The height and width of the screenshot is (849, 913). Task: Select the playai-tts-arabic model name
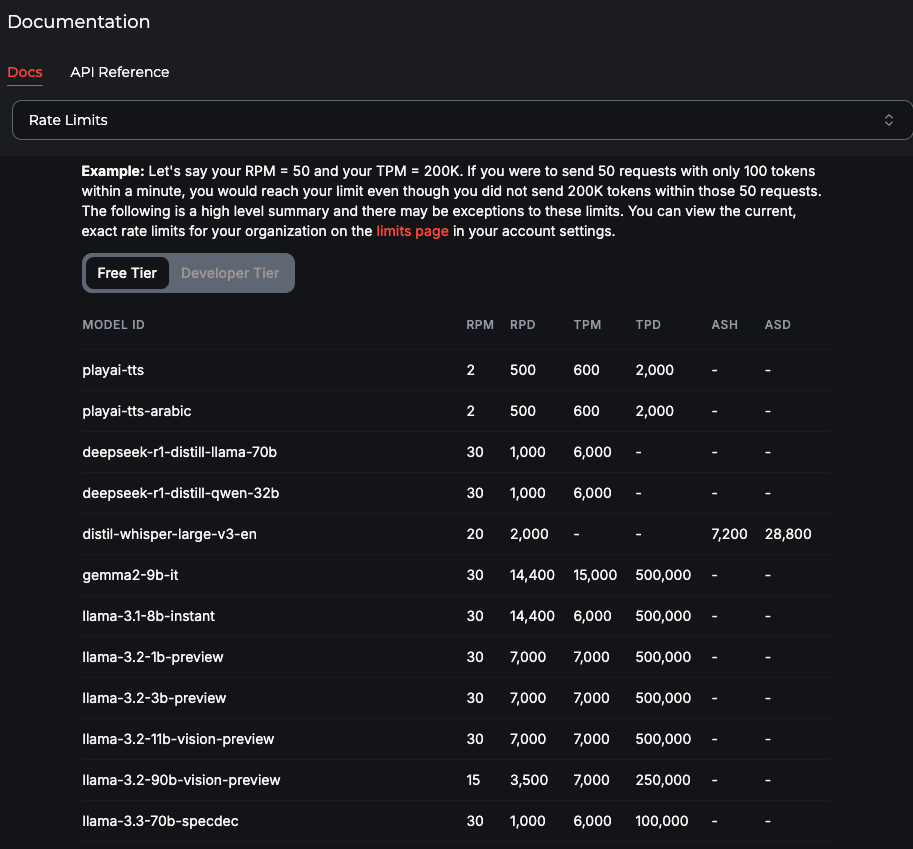click(x=137, y=411)
